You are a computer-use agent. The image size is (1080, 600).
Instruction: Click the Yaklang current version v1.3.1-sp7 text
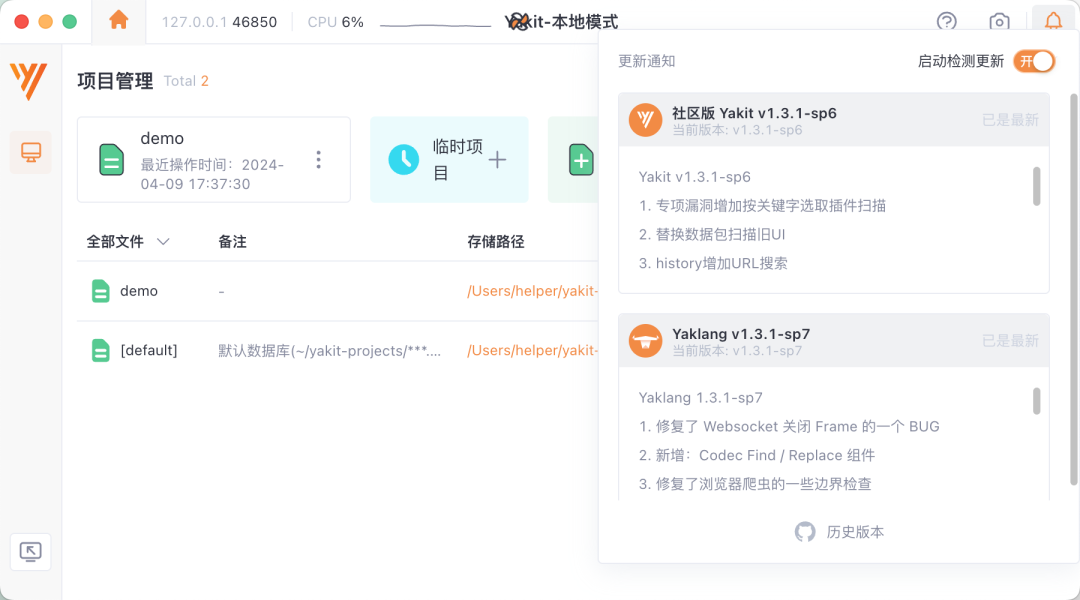pos(737,350)
